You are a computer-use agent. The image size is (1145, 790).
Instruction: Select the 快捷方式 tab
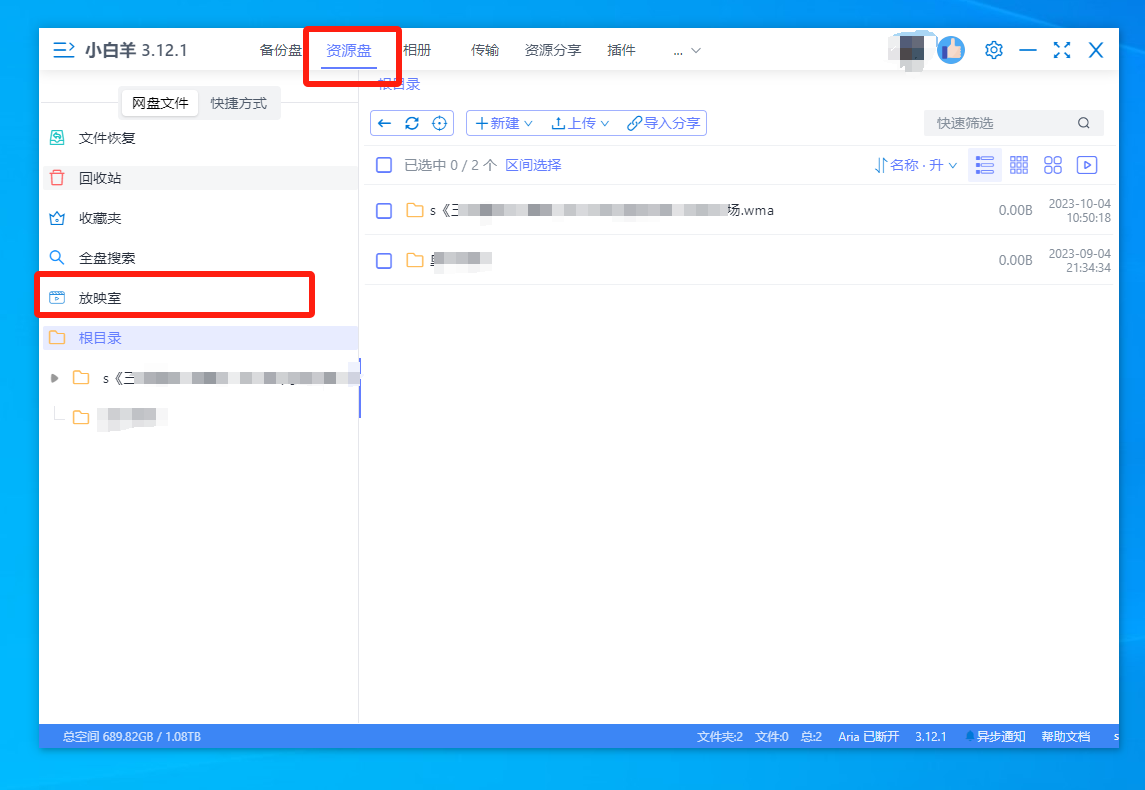point(239,103)
